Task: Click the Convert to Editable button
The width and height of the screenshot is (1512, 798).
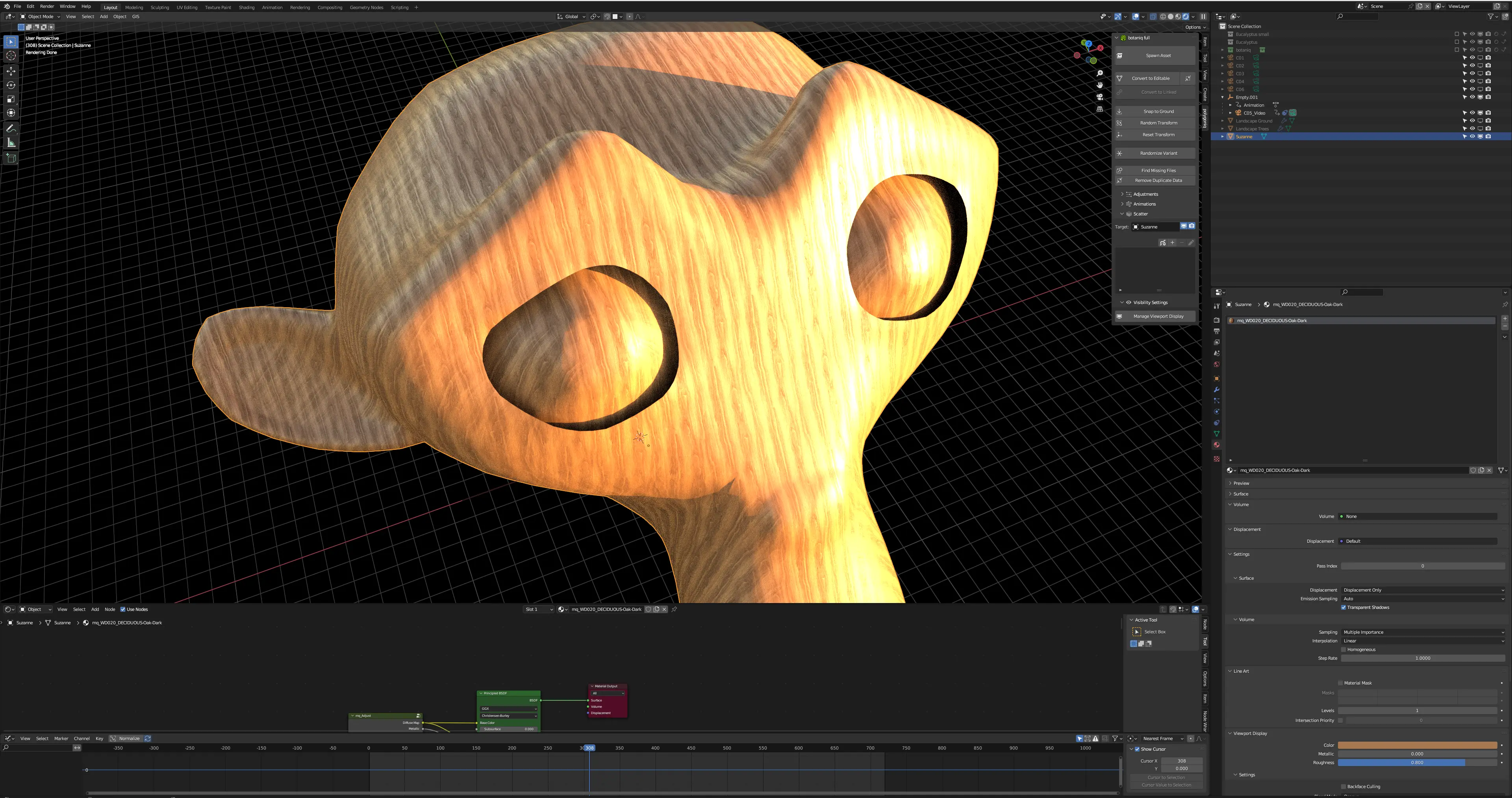Action: 1148,79
